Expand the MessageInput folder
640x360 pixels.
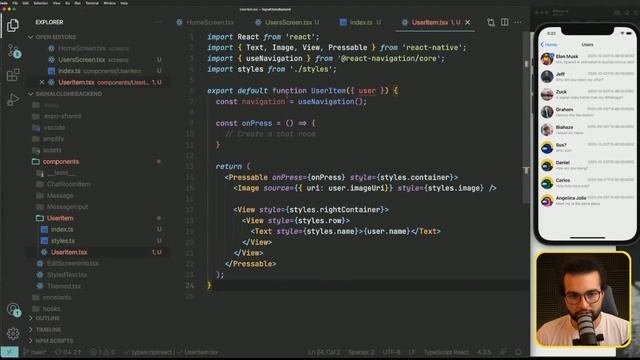(67, 207)
